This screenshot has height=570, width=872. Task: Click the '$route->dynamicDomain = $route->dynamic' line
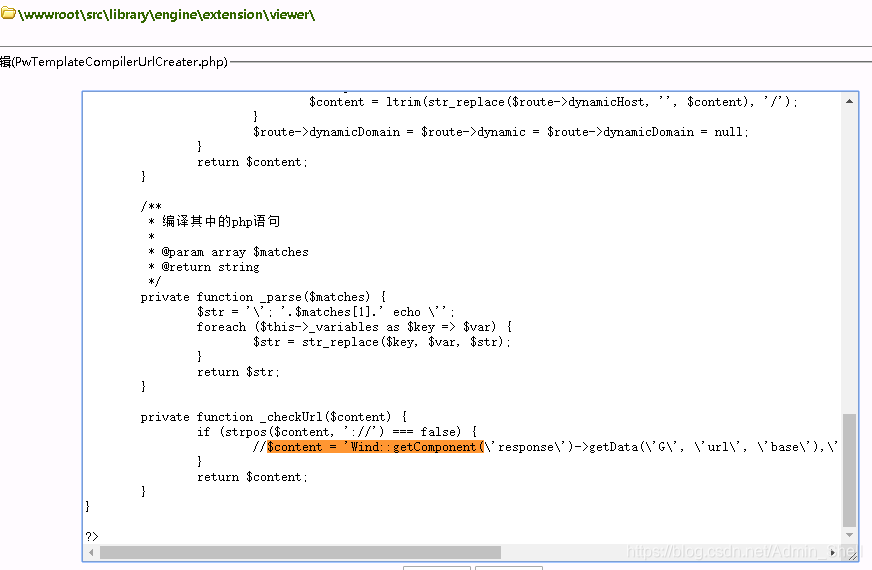point(501,132)
